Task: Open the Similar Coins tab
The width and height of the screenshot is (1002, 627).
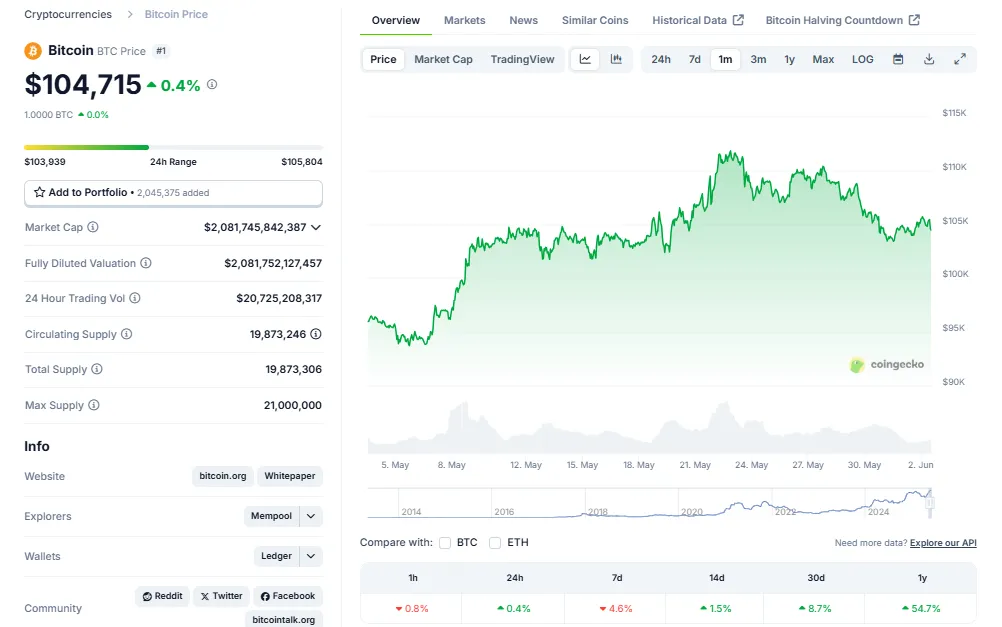Action: [595, 20]
